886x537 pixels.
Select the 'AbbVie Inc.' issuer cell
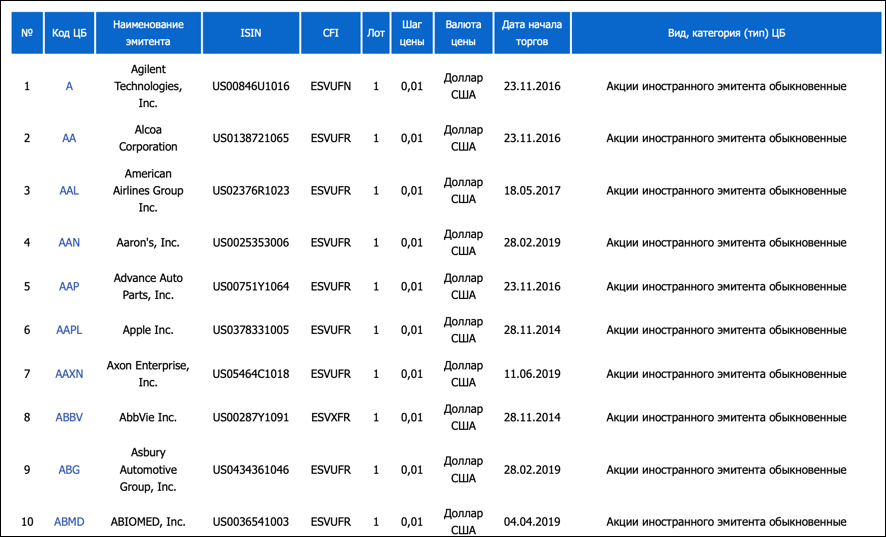148,417
